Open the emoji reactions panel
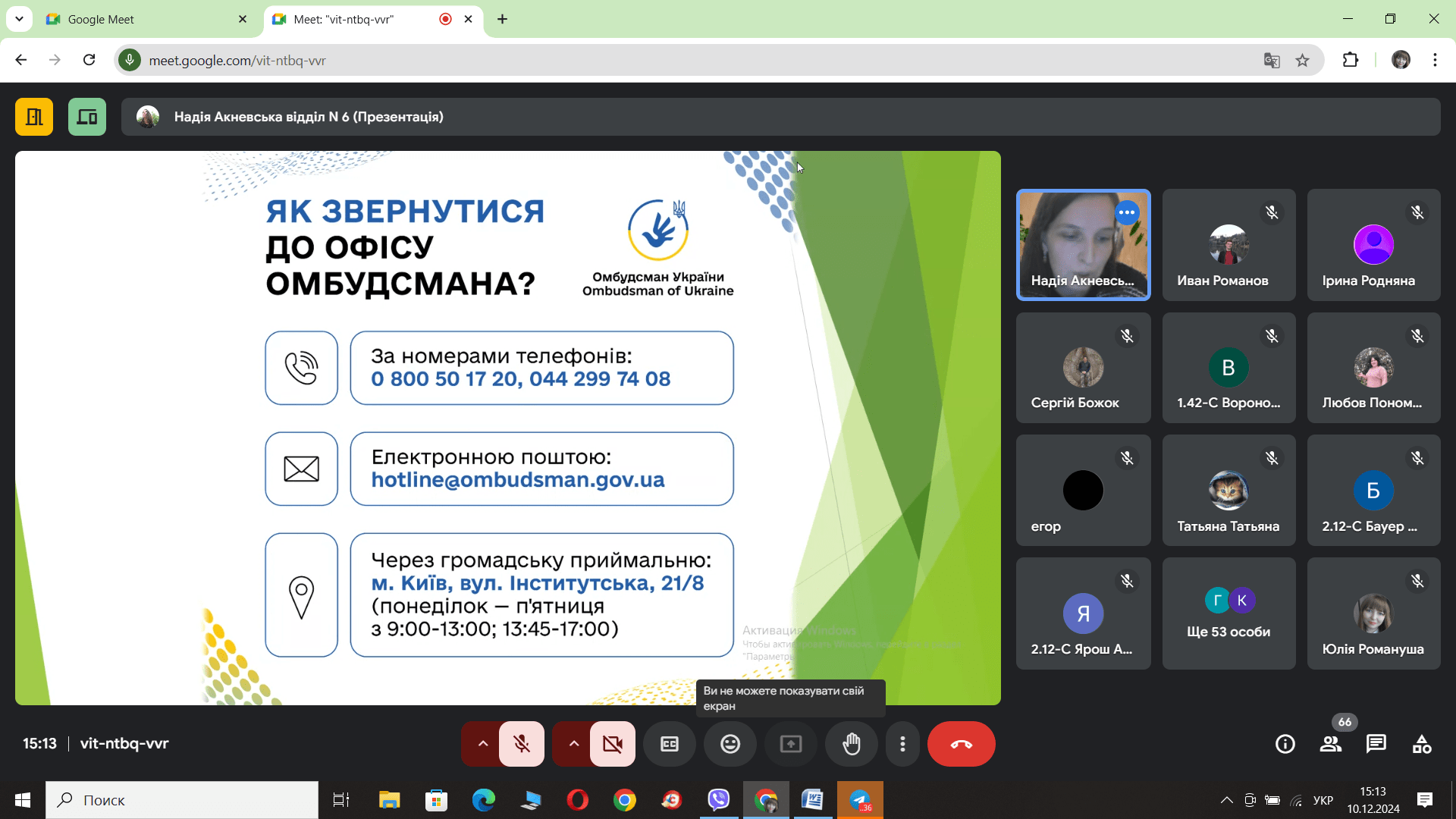This screenshot has width=1456, height=819. pyautogui.click(x=730, y=744)
